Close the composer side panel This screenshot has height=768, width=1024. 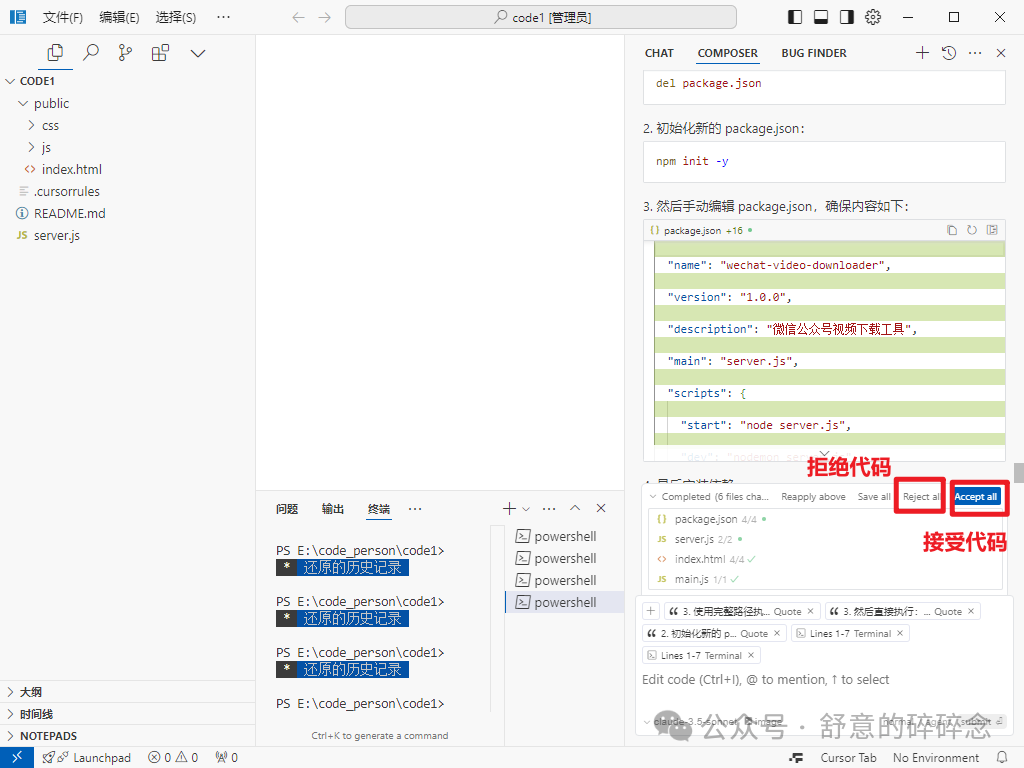click(x=1000, y=53)
